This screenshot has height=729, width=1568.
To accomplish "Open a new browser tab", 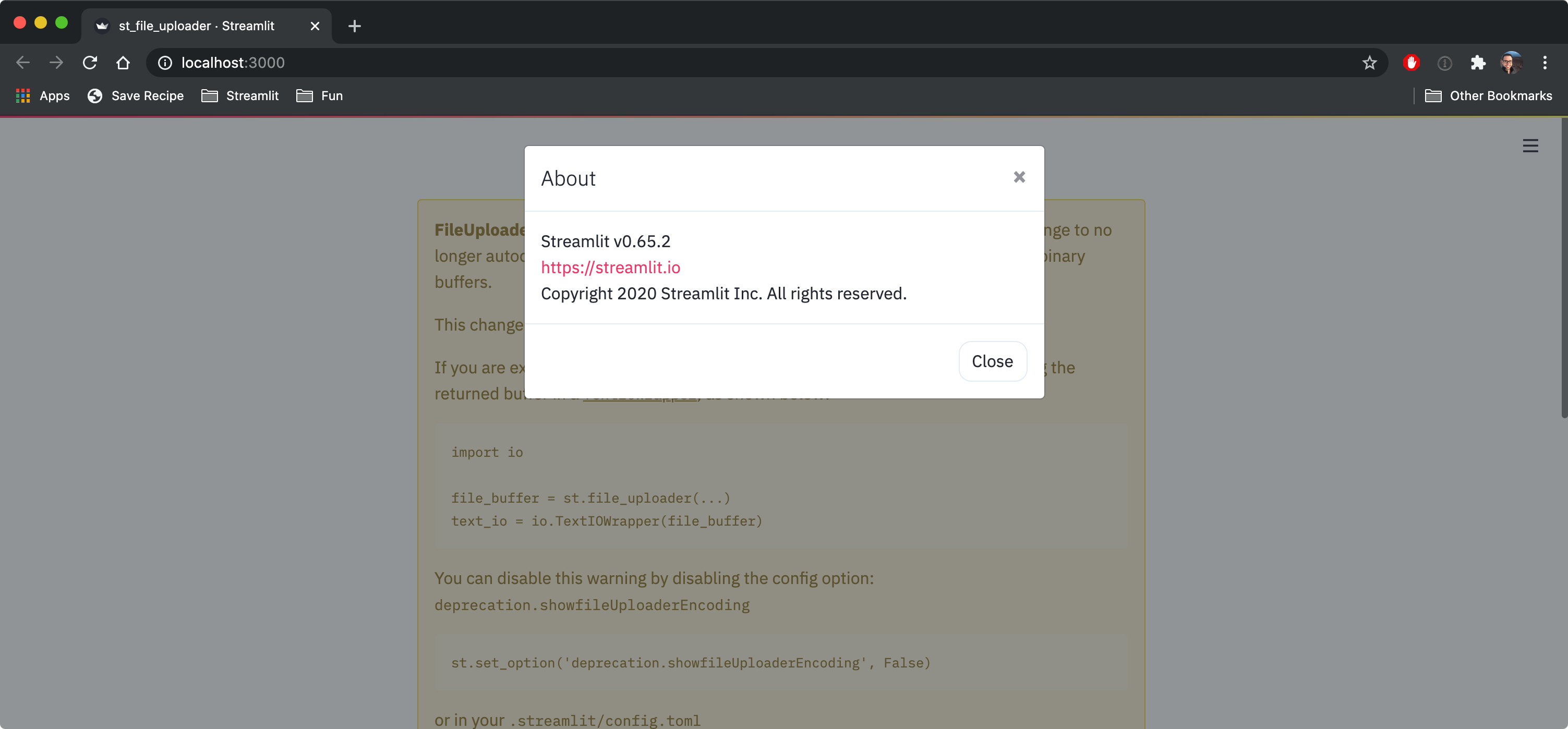I will tap(355, 26).
